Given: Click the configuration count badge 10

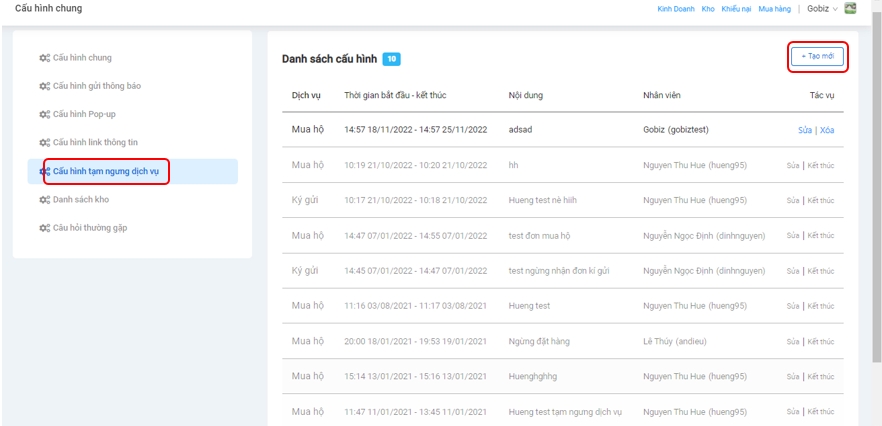Looking at the screenshot, I should [x=392, y=60].
